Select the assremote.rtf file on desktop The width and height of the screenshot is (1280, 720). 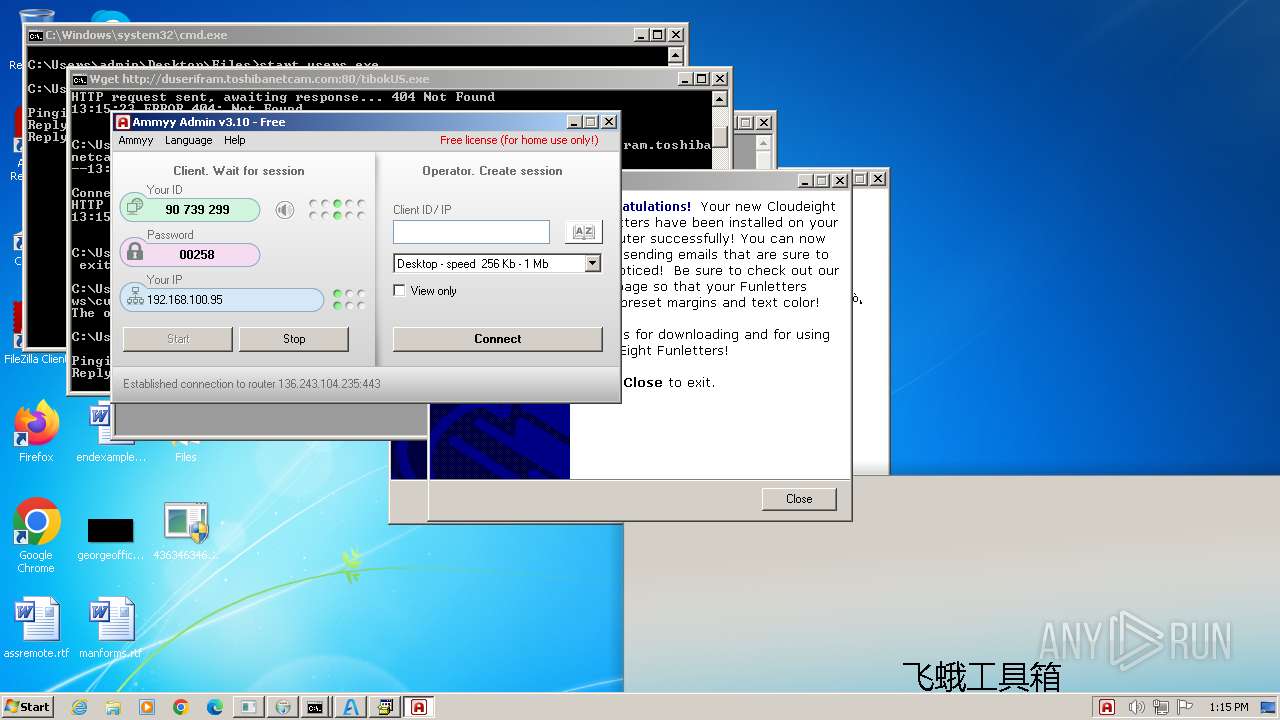click(x=36, y=628)
